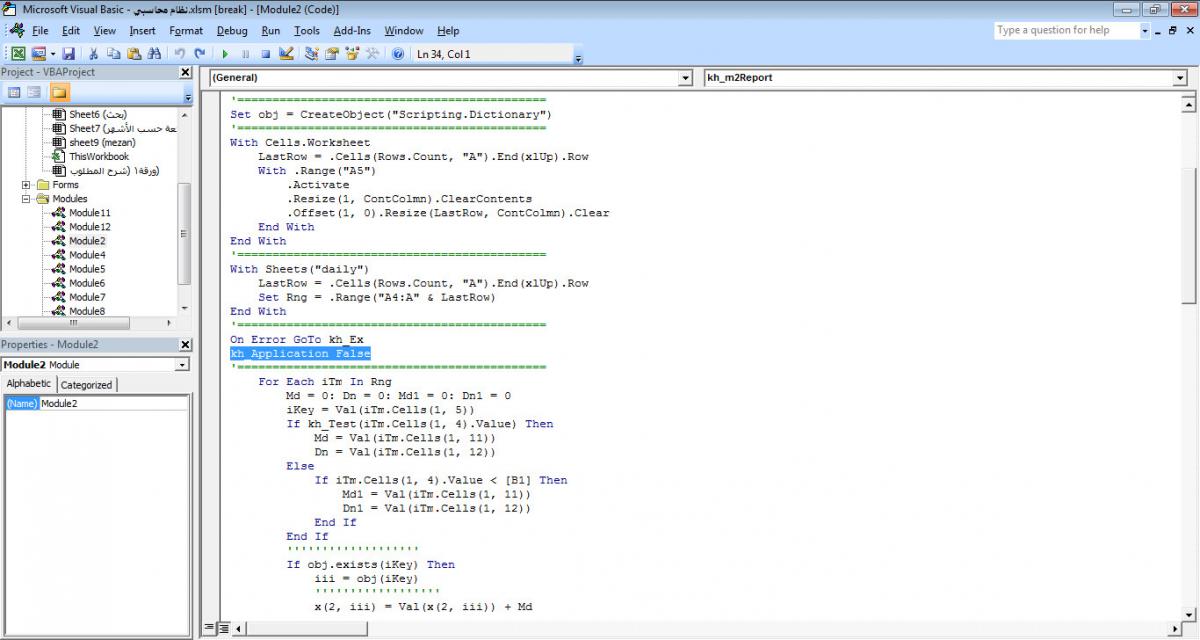Viewport: 1200px width, 640px height.
Task: Open the Insert menu
Action: pyautogui.click(x=143, y=31)
